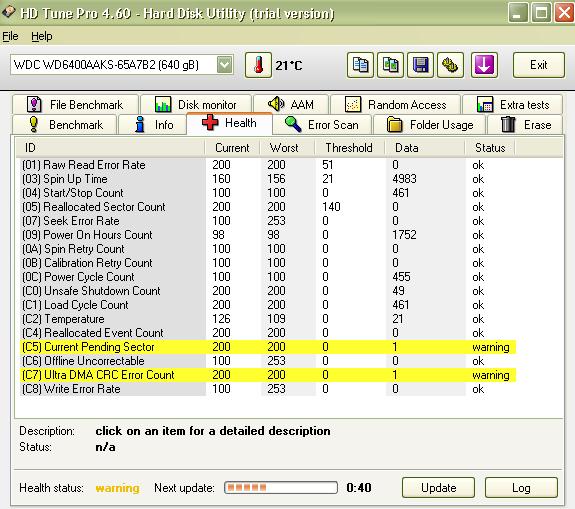Image resolution: width=575 pixels, height=509 pixels.
Task: Open the Help menu
Action: [x=41, y=36]
